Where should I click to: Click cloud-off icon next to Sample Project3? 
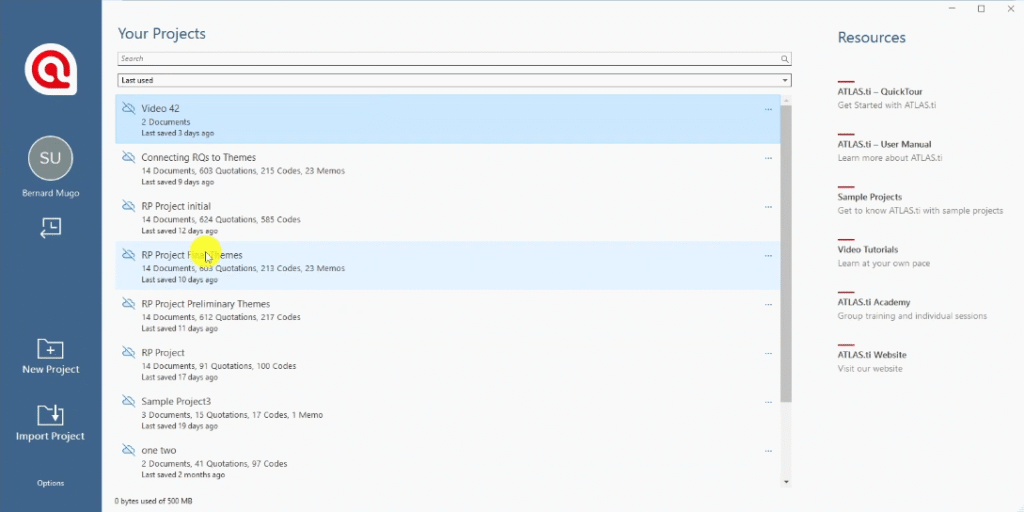click(x=128, y=401)
